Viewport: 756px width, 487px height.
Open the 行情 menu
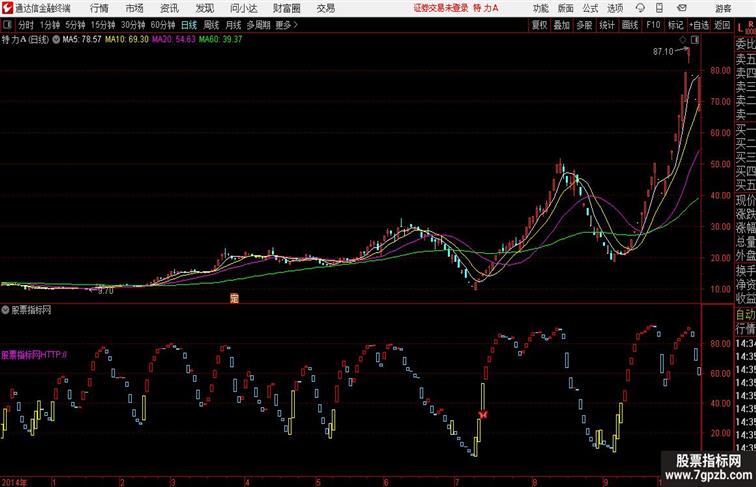coord(99,8)
